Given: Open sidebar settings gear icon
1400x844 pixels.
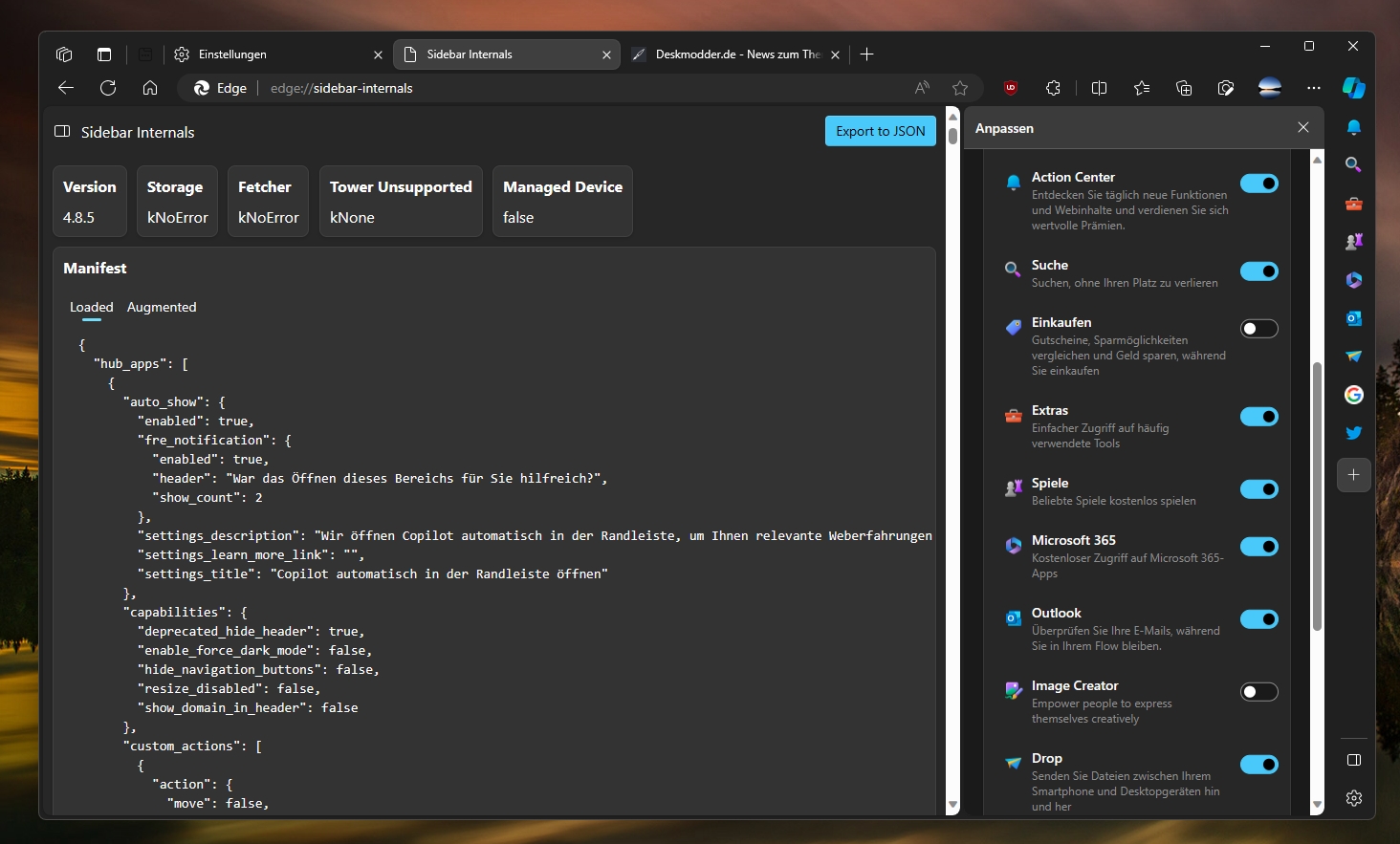Looking at the screenshot, I should [1354, 798].
